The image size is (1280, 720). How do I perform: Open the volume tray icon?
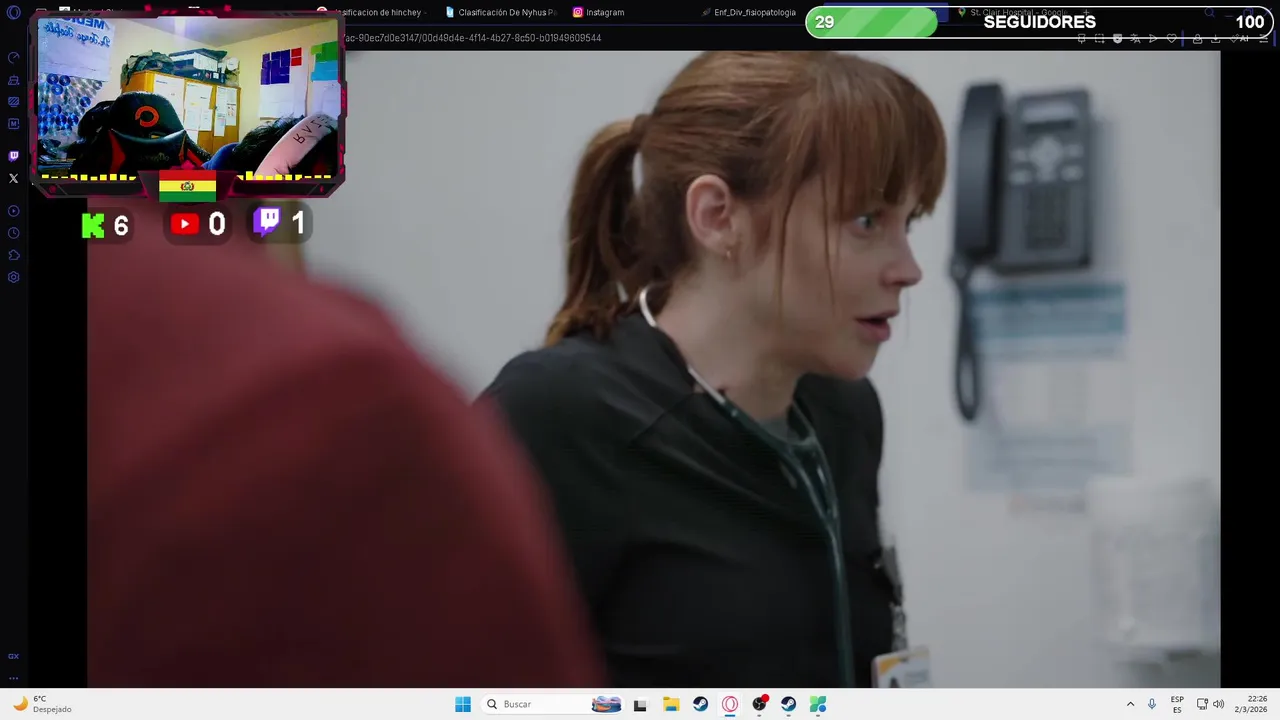1218,704
